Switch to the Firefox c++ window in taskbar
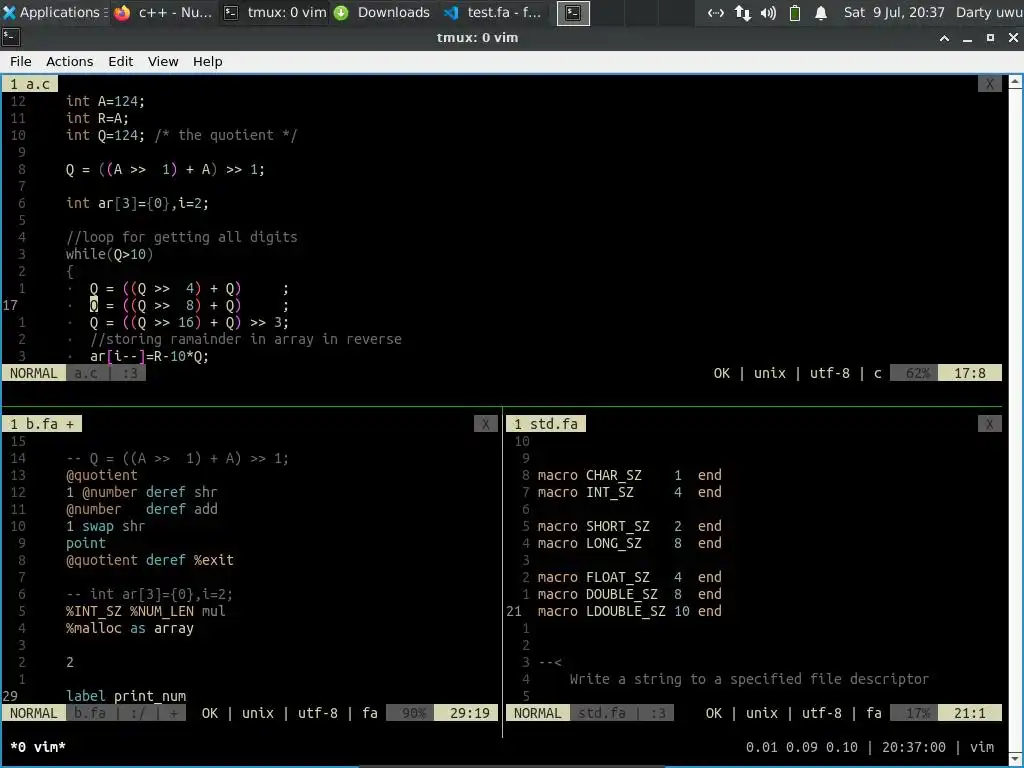 (163, 12)
